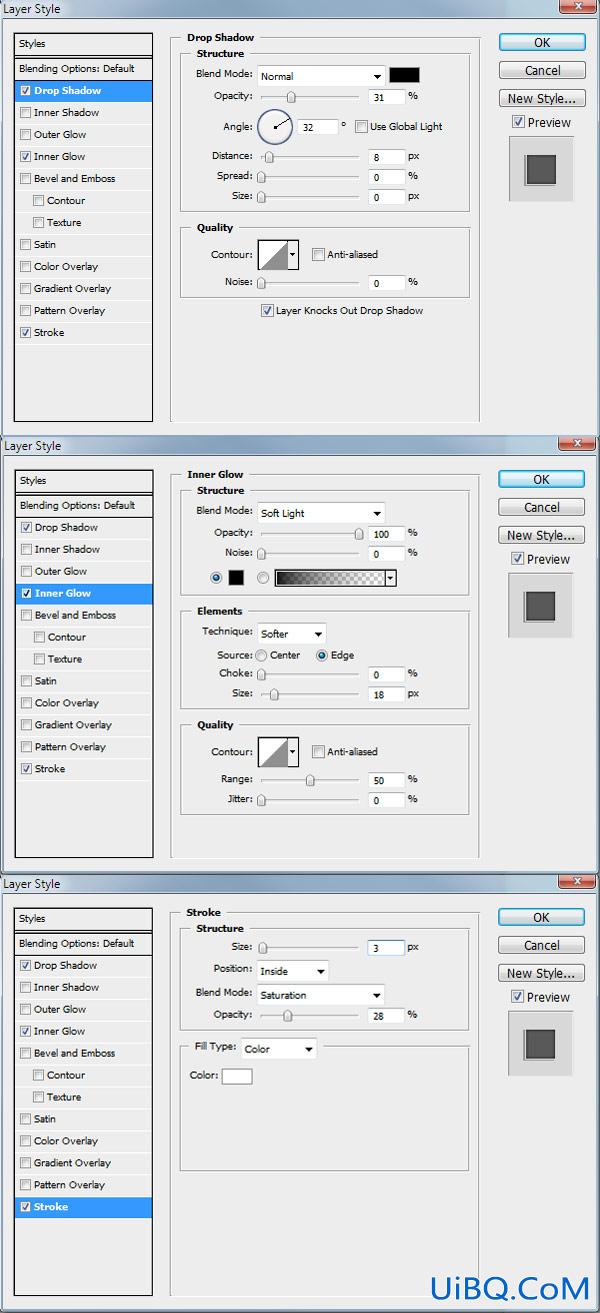Click the Drop Shadow Angle field showing 32

pyautogui.click(x=318, y=128)
